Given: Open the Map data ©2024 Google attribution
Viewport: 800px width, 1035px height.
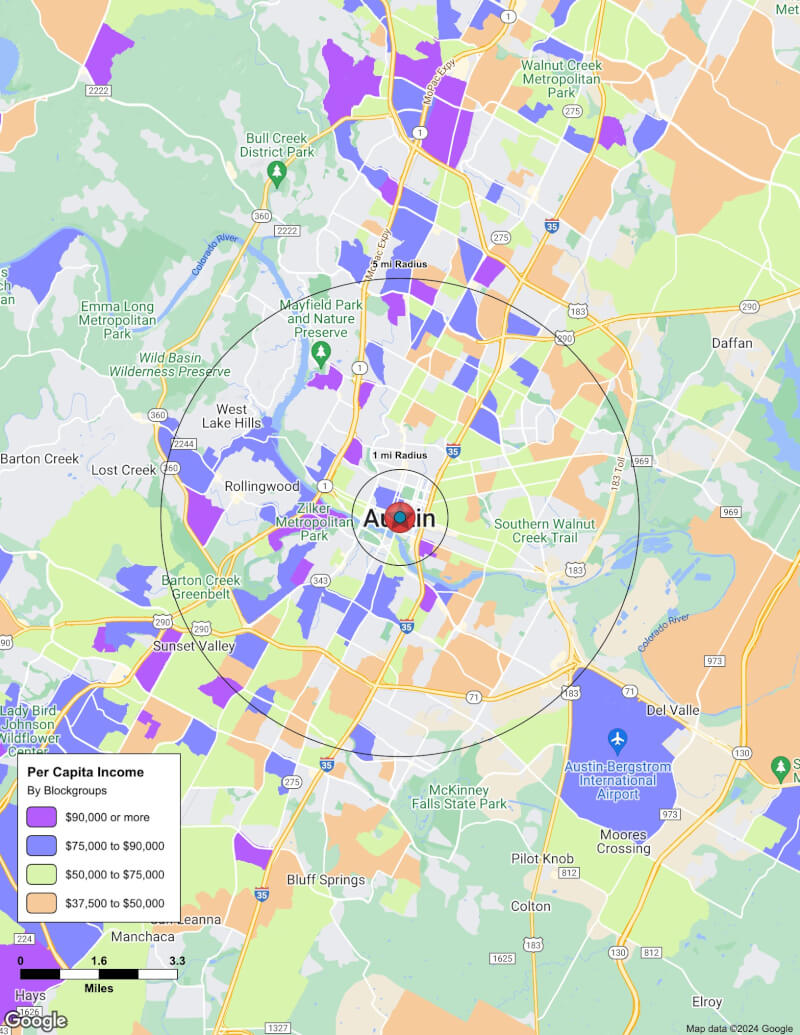Looking at the screenshot, I should pyautogui.click(x=739, y=1028).
